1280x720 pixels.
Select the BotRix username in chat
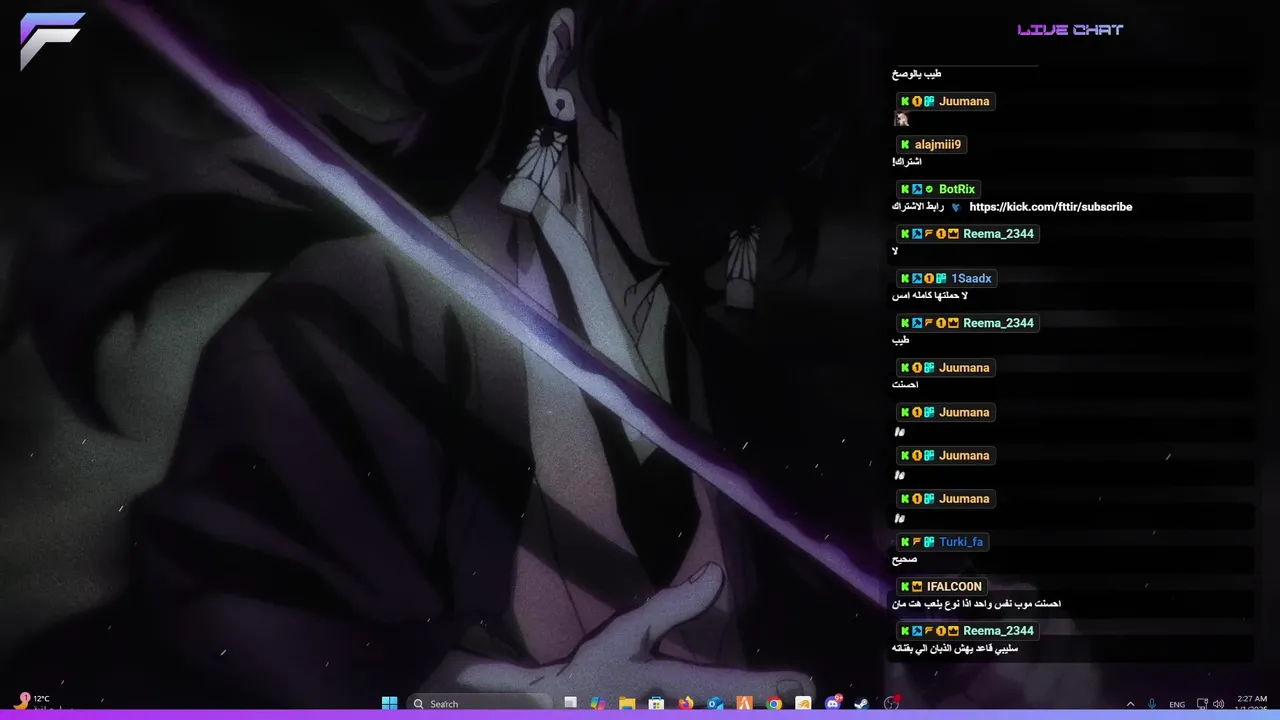957,189
